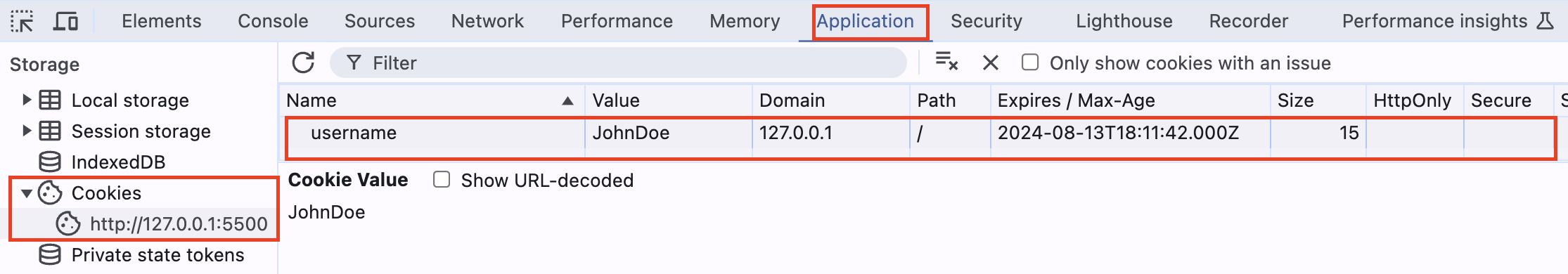Expand the Local storage tree node
Screen dimensions: 1568x274
pyautogui.click(x=27, y=100)
